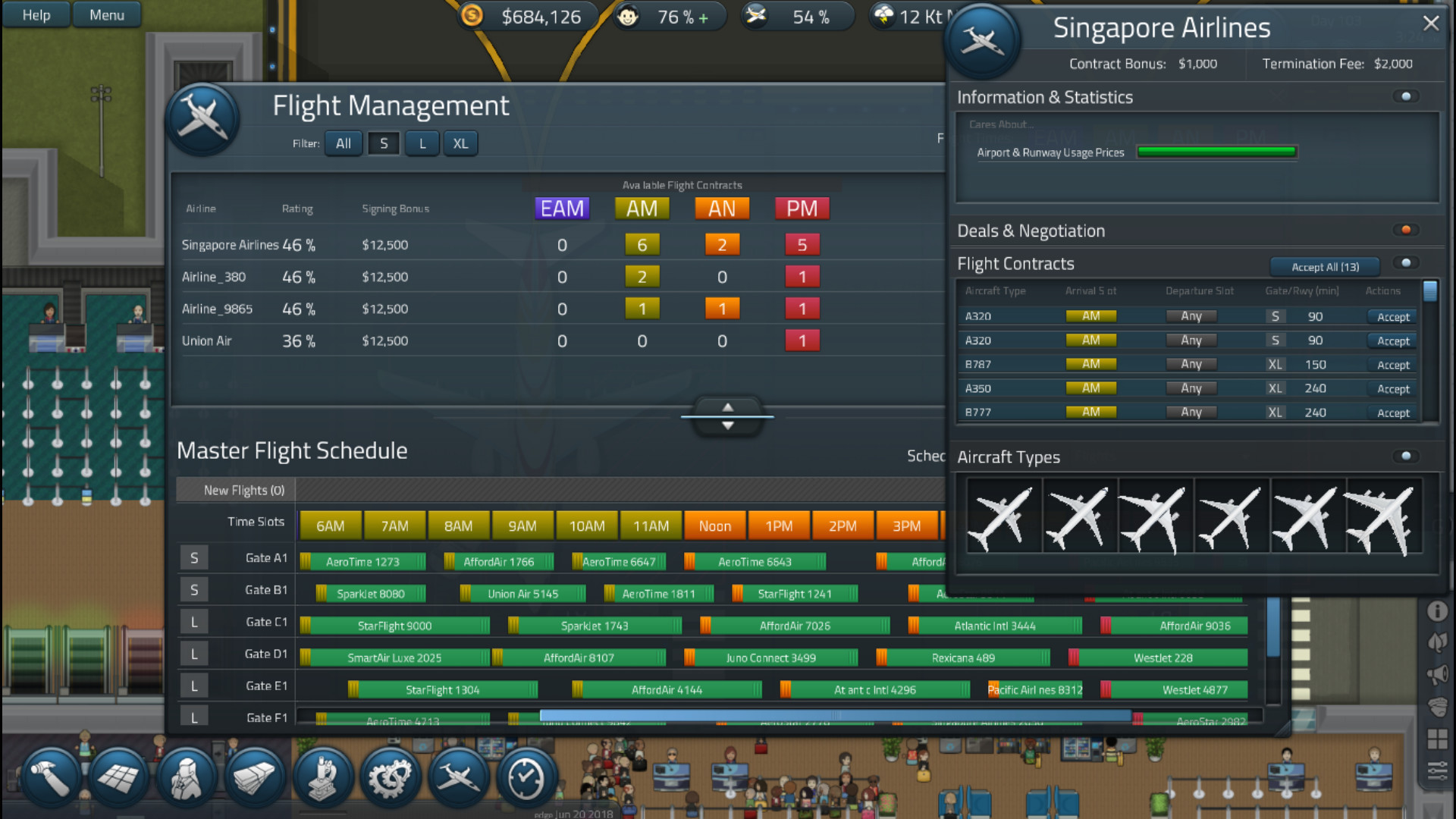
Task: Select Singapore Airlines PM slot count 5
Action: click(x=802, y=245)
